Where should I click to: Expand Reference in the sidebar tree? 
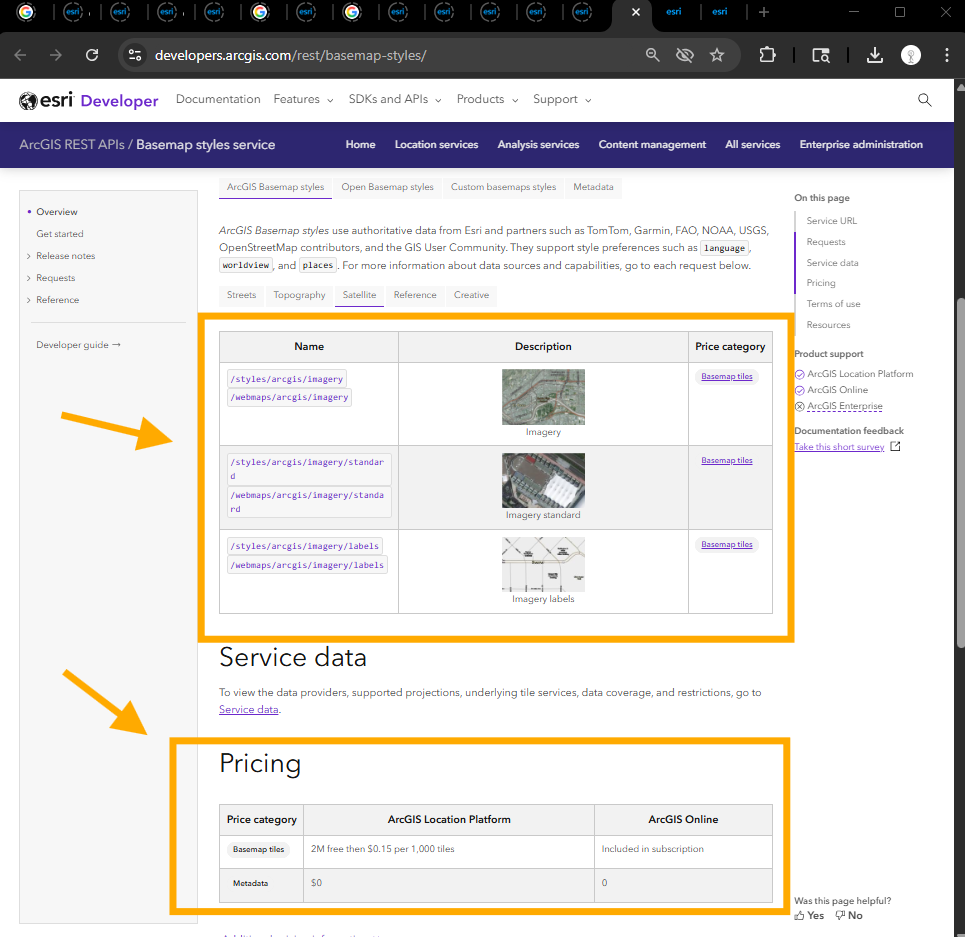click(x=28, y=300)
